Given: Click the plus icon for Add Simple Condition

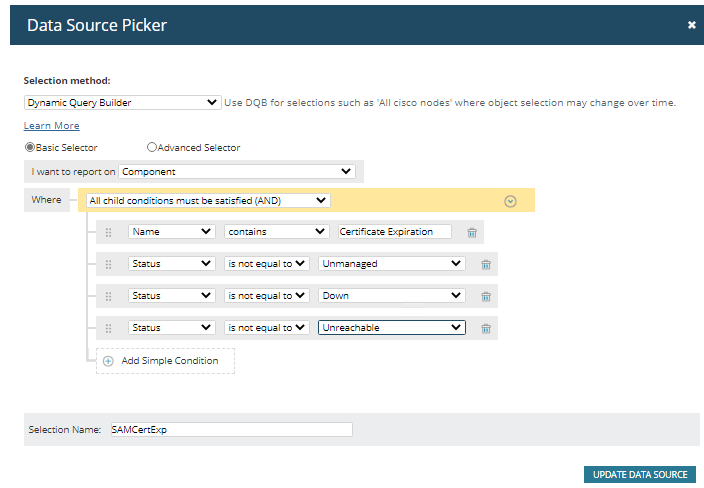Looking at the screenshot, I should tap(108, 361).
